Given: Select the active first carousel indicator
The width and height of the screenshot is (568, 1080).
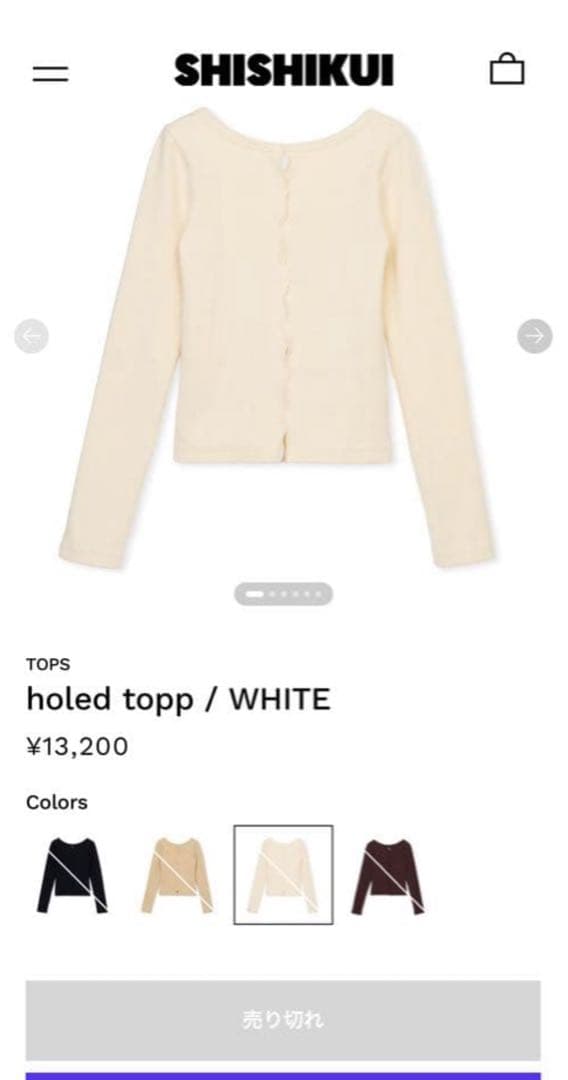Looking at the screenshot, I should 254,594.
